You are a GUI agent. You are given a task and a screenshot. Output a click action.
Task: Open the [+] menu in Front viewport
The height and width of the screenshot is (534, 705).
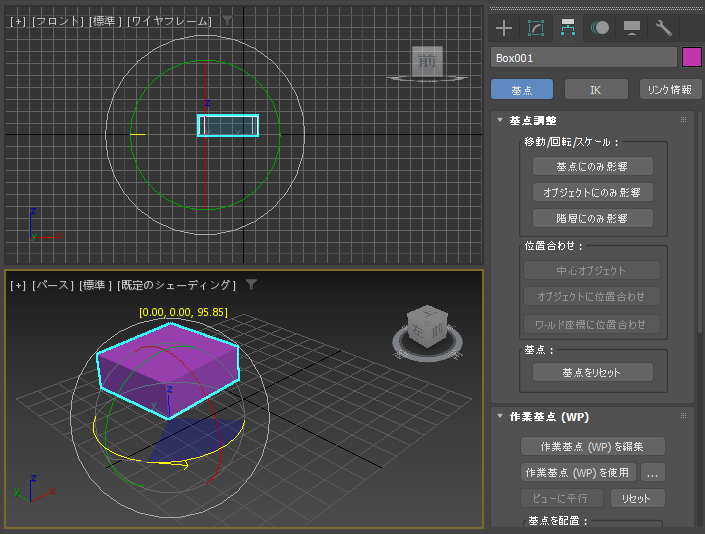coord(18,21)
